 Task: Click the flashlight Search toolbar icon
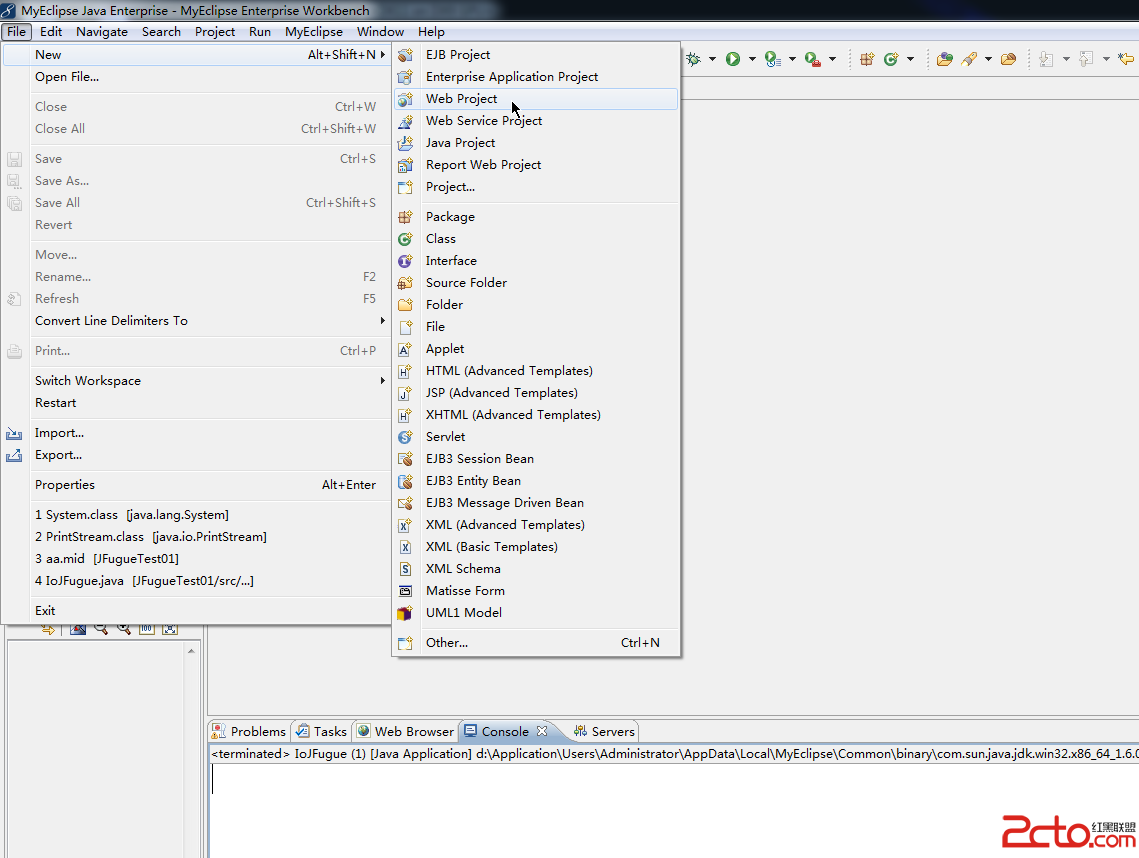[x=969, y=59]
